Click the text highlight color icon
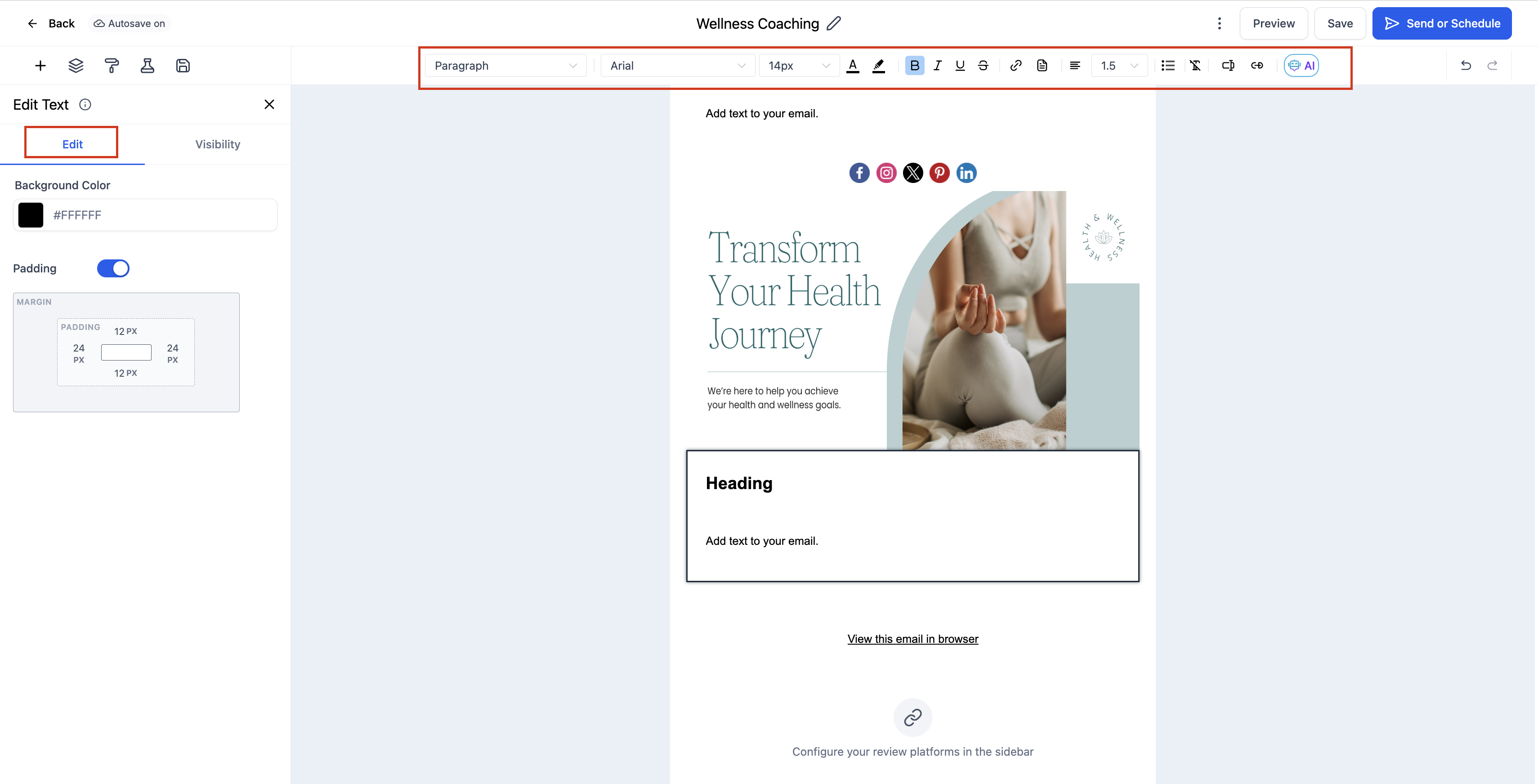 pos(878,66)
